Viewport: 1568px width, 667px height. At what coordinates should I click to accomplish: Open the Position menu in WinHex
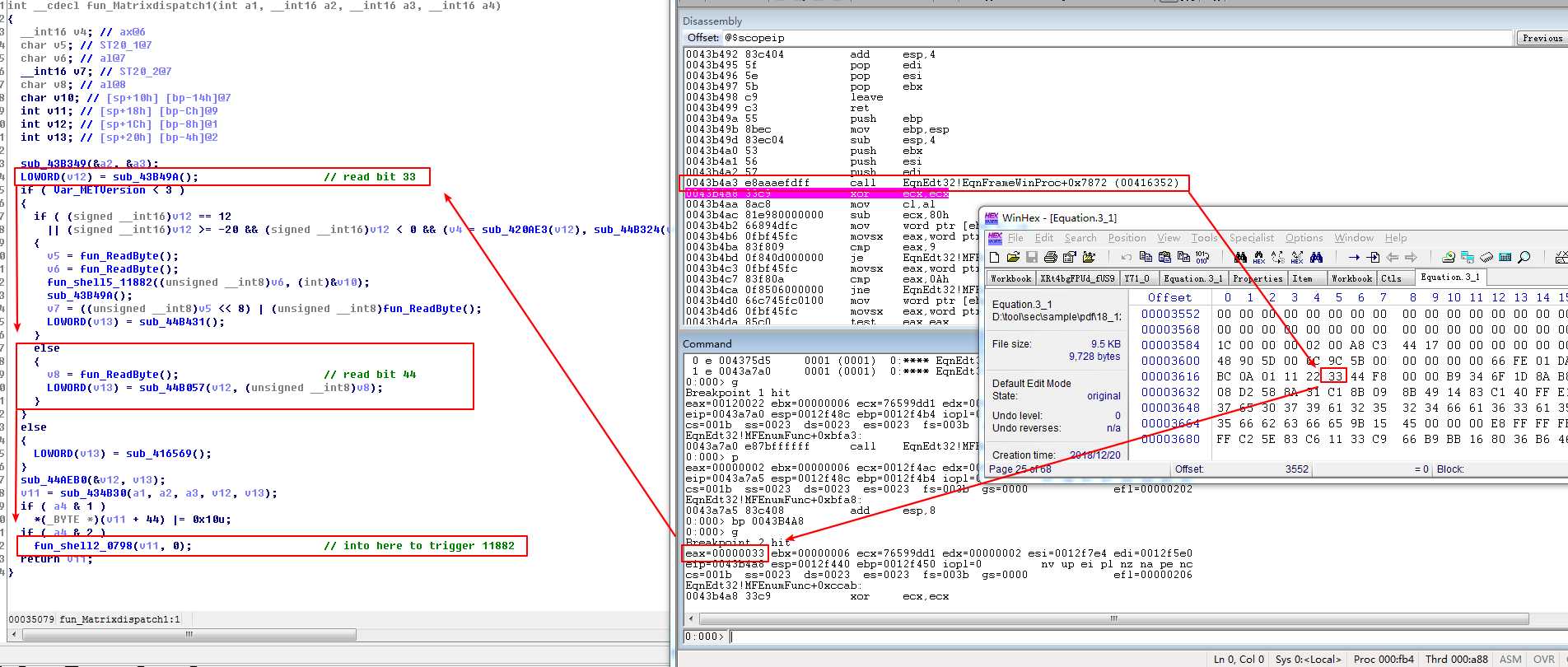(1127, 238)
